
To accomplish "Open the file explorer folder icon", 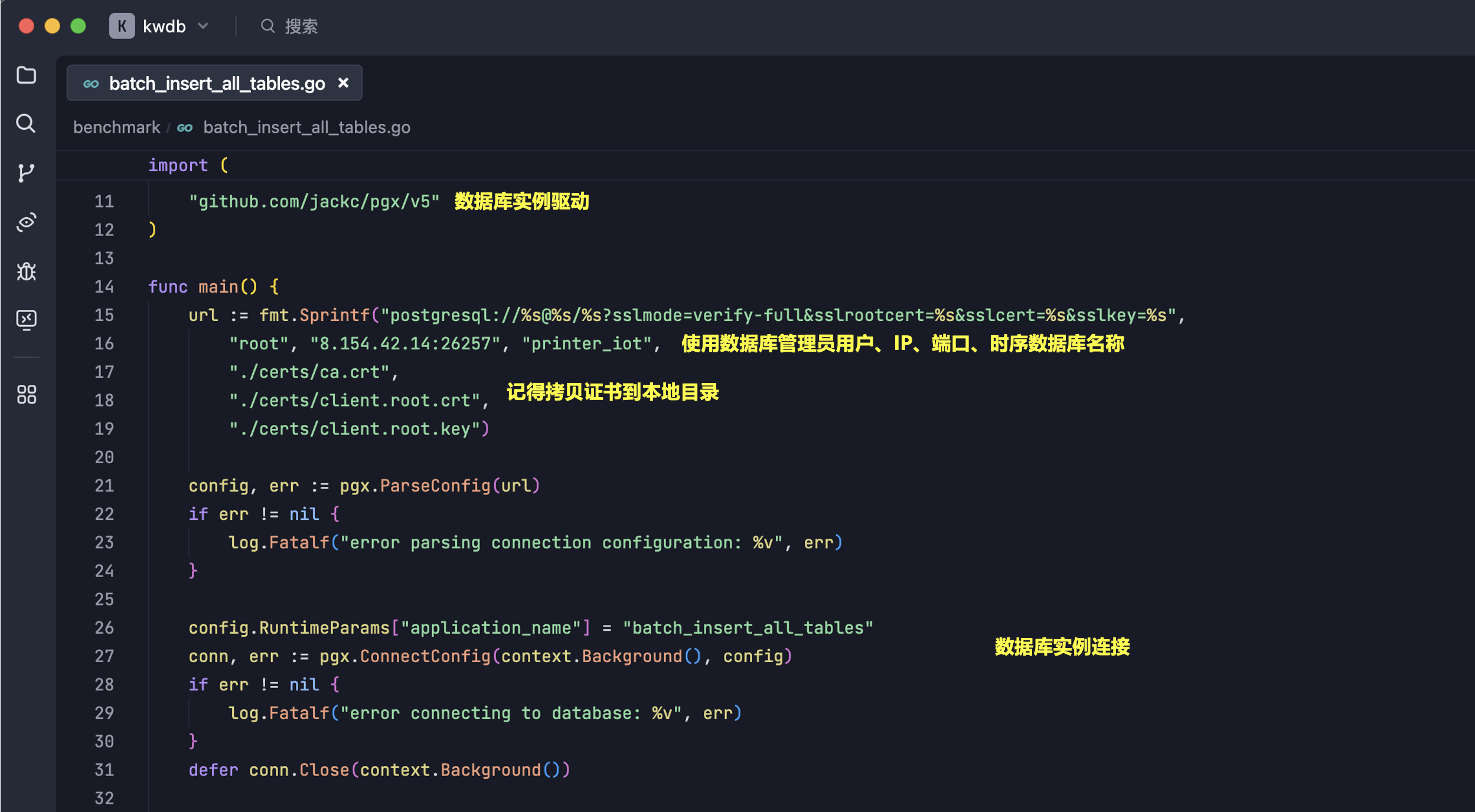I will coord(27,75).
